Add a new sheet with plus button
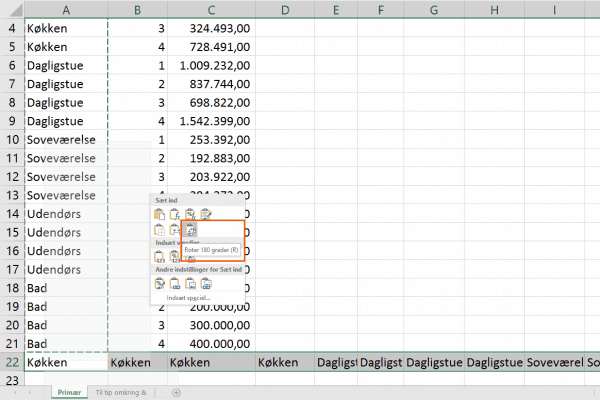The width and height of the screenshot is (600, 400). pos(176,392)
